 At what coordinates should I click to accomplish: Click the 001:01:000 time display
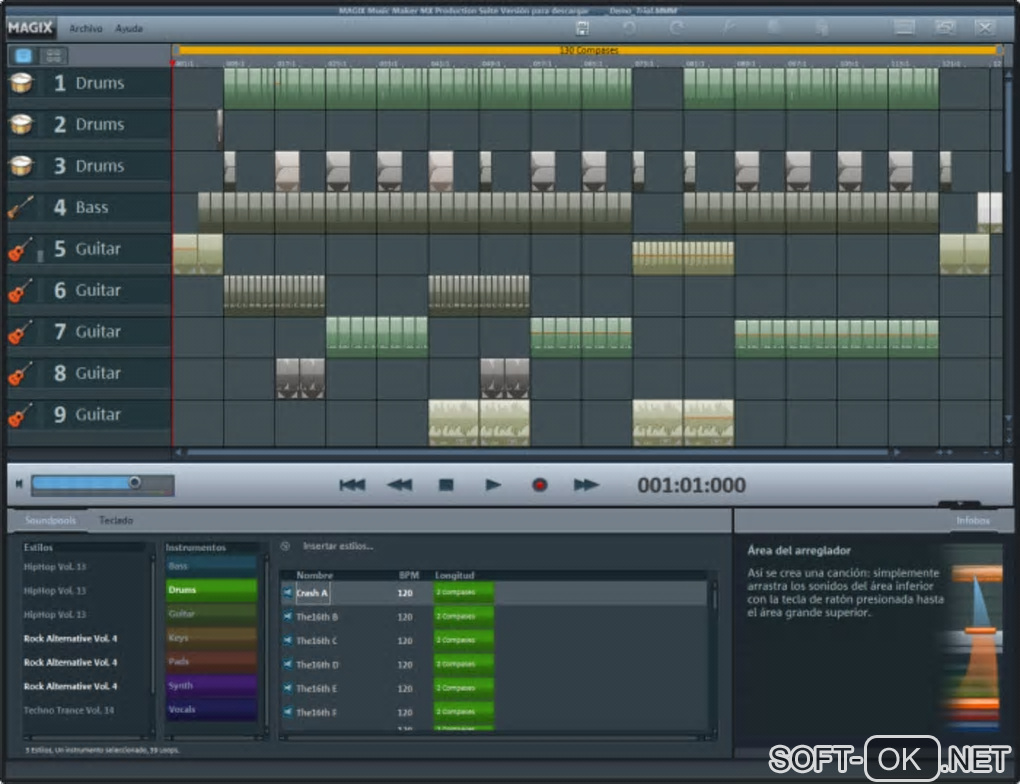(x=691, y=485)
